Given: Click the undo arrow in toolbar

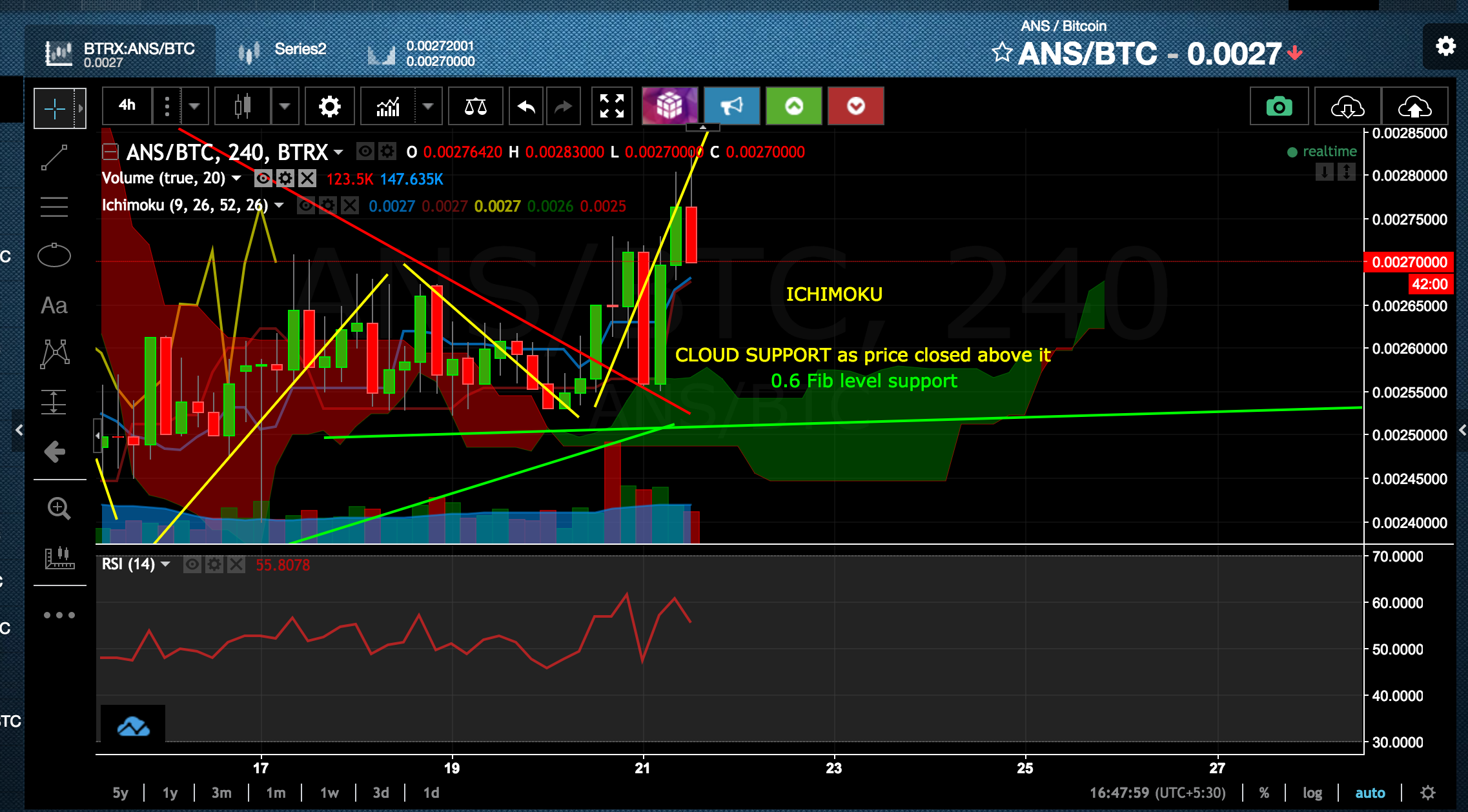Looking at the screenshot, I should tap(527, 107).
